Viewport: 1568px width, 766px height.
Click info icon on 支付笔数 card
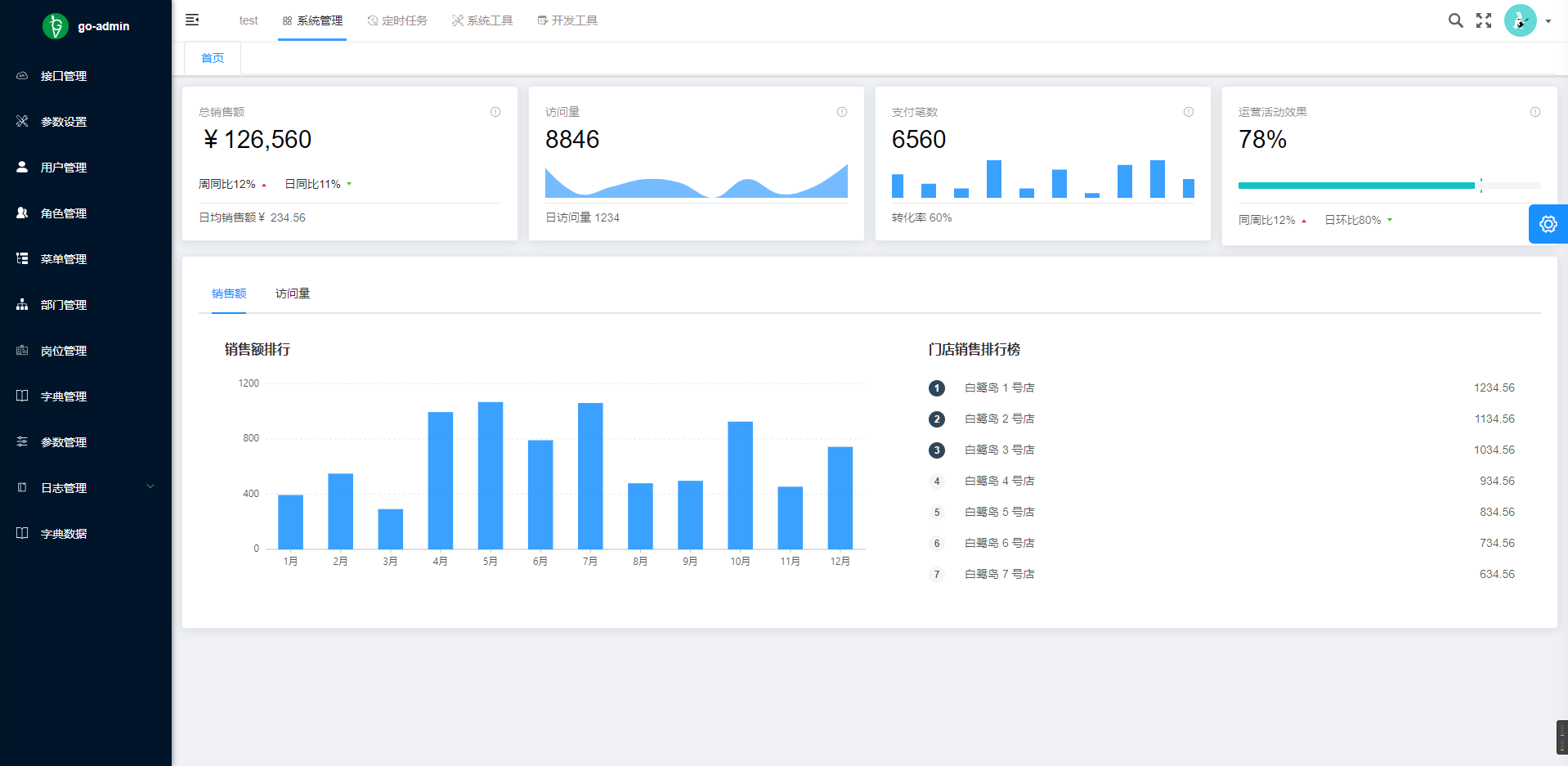point(1189,112)
